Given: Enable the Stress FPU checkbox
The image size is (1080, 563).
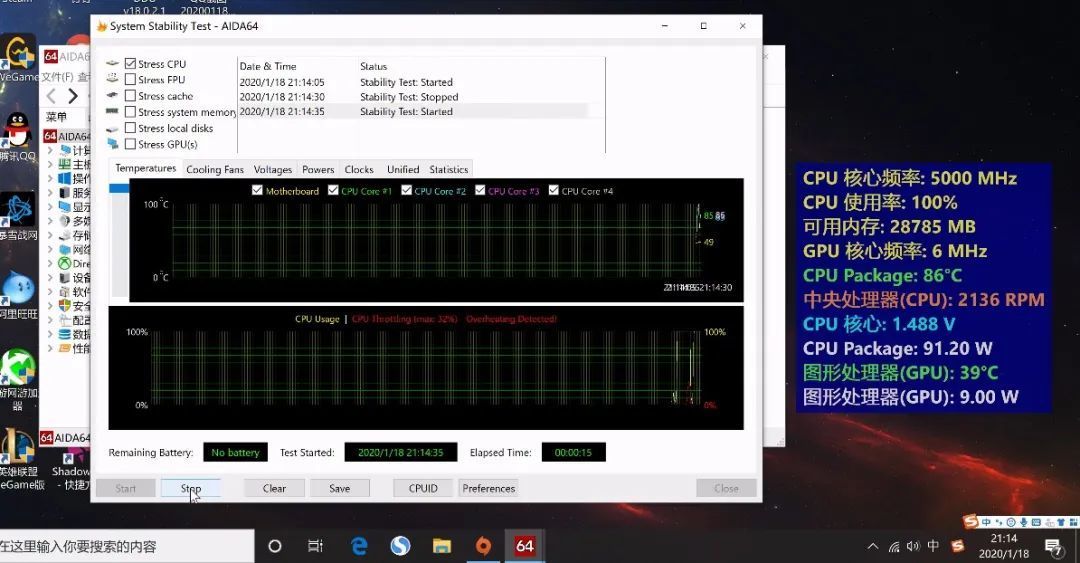Looking at the screenshot, I should coord(130,79).
